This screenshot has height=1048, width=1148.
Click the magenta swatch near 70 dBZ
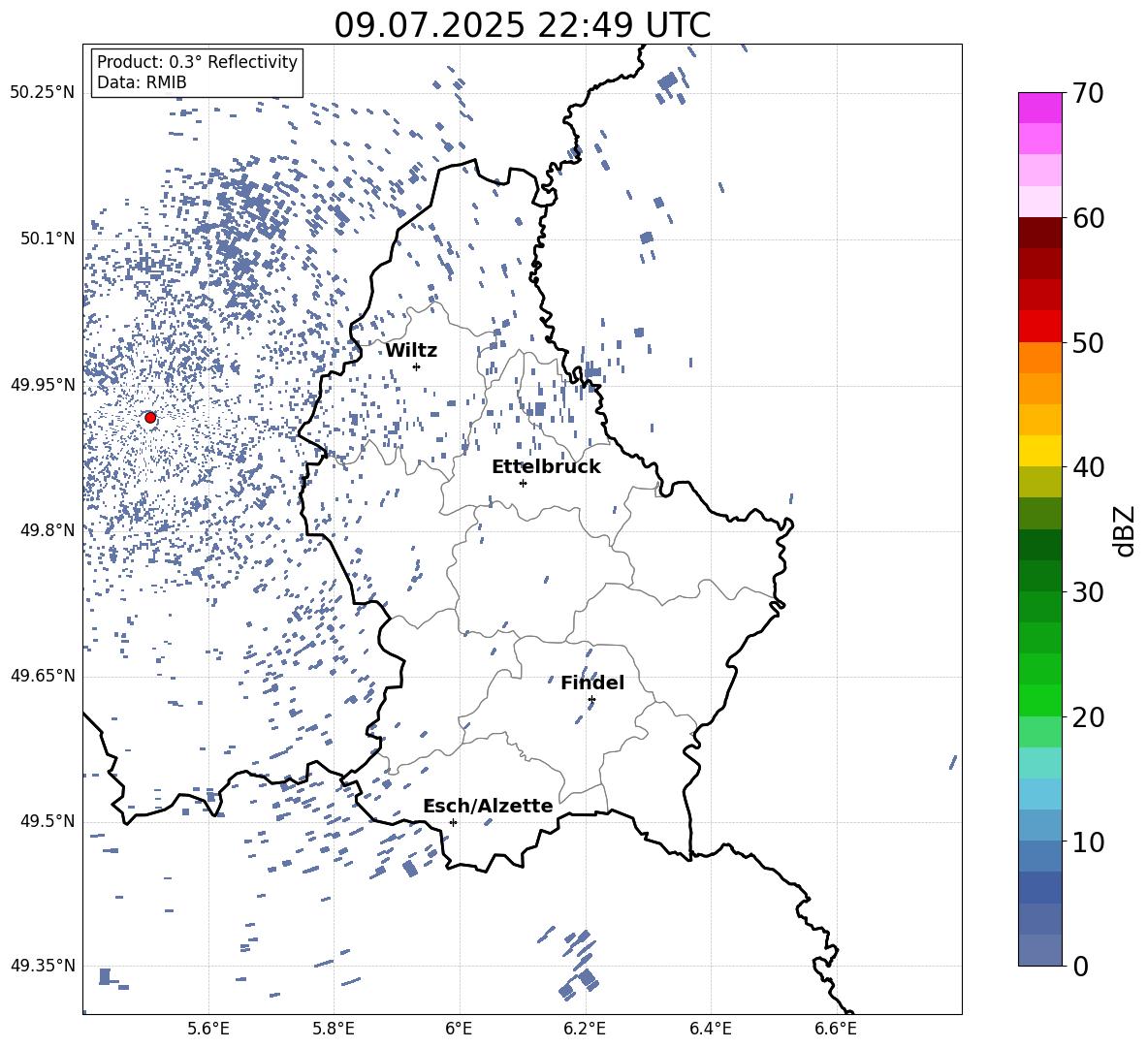1039,108
